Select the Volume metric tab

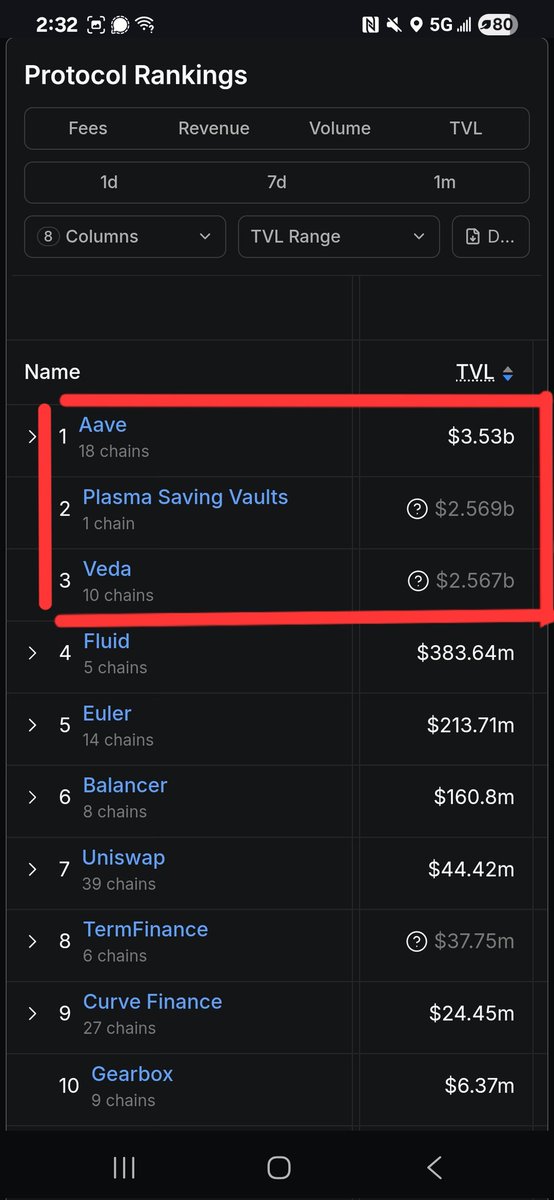(340, 128)
